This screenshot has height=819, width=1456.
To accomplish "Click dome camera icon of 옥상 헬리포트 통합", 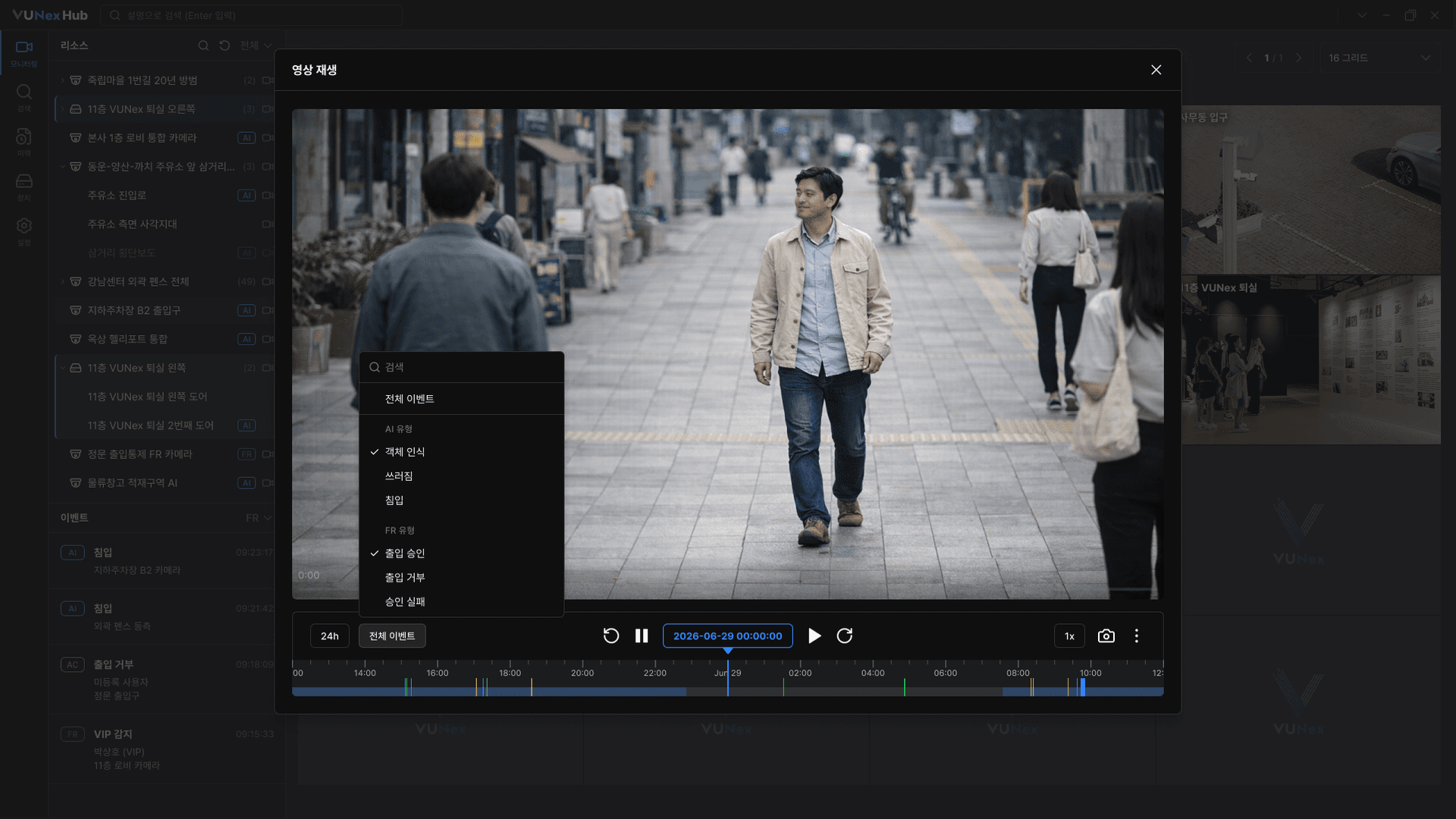I will point(76,339).
